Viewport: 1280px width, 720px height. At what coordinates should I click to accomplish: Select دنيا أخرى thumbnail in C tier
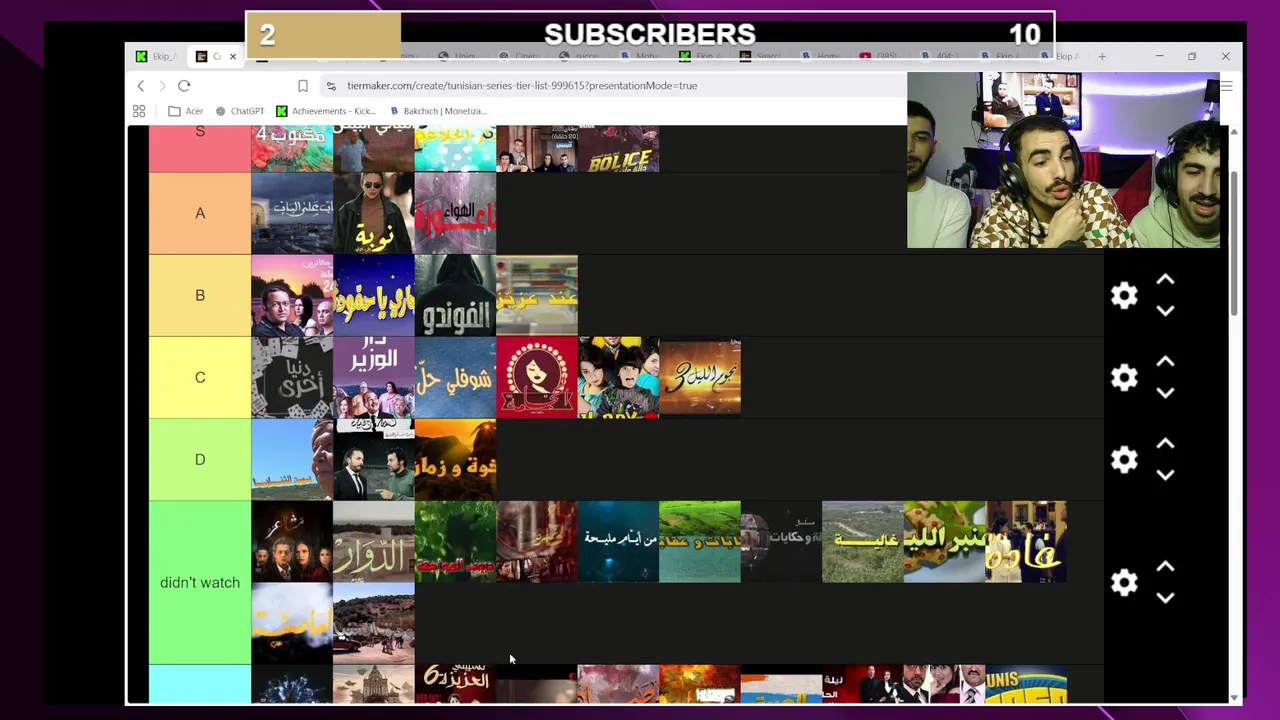tap(292, 377)
